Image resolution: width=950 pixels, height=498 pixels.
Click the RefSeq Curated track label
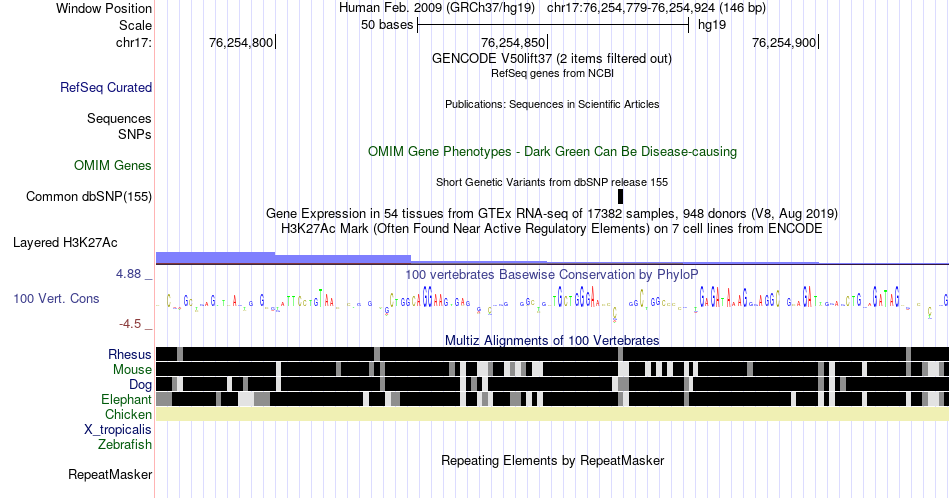coord(105,87)
